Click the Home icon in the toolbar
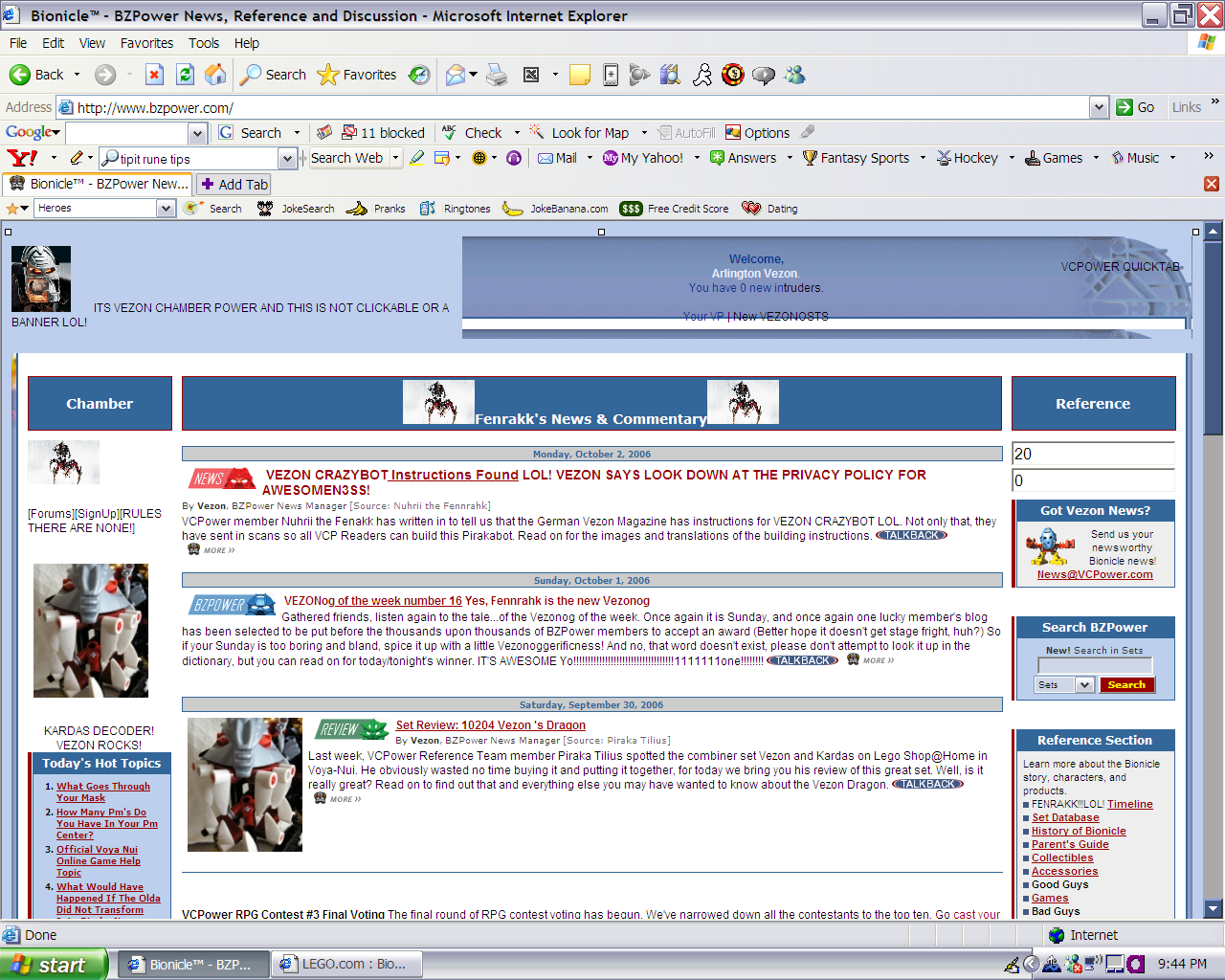Screen dimensions: 1225x980 (216, 75)
